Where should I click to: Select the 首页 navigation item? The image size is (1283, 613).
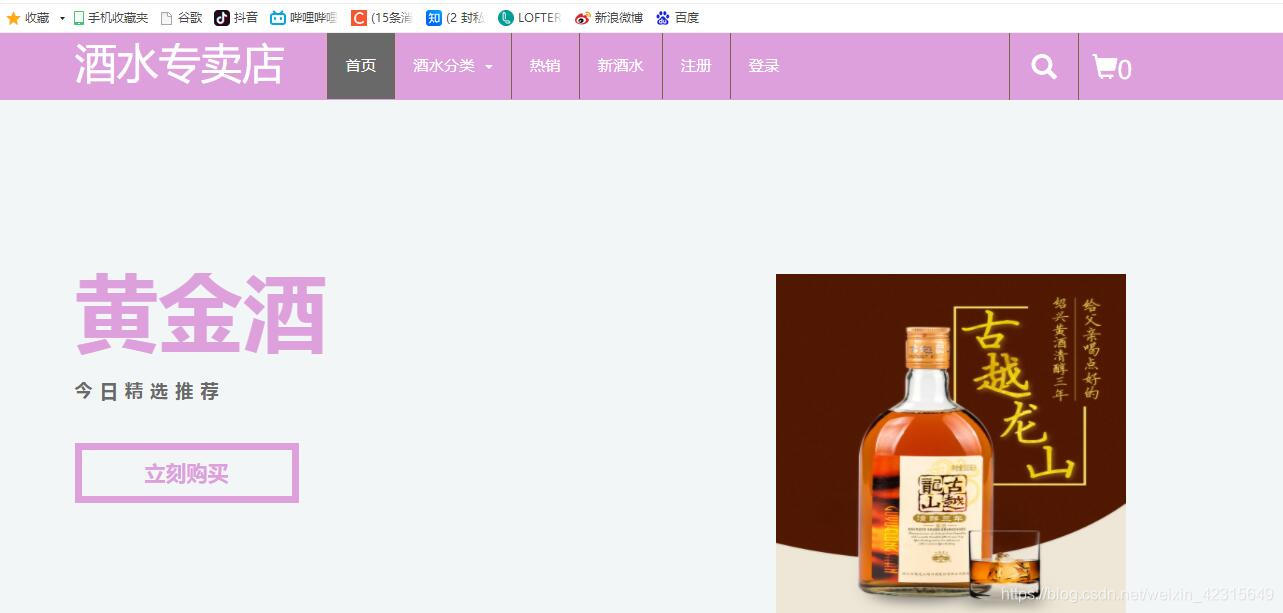point(360,66)
